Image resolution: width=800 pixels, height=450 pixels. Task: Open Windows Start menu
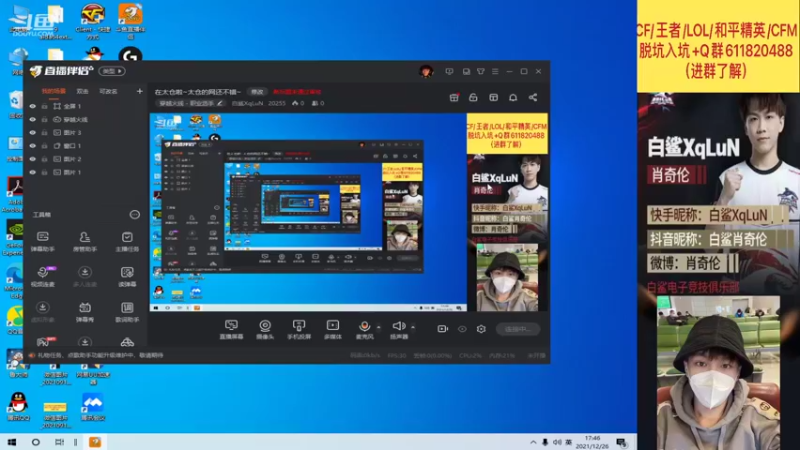point(12,442)
